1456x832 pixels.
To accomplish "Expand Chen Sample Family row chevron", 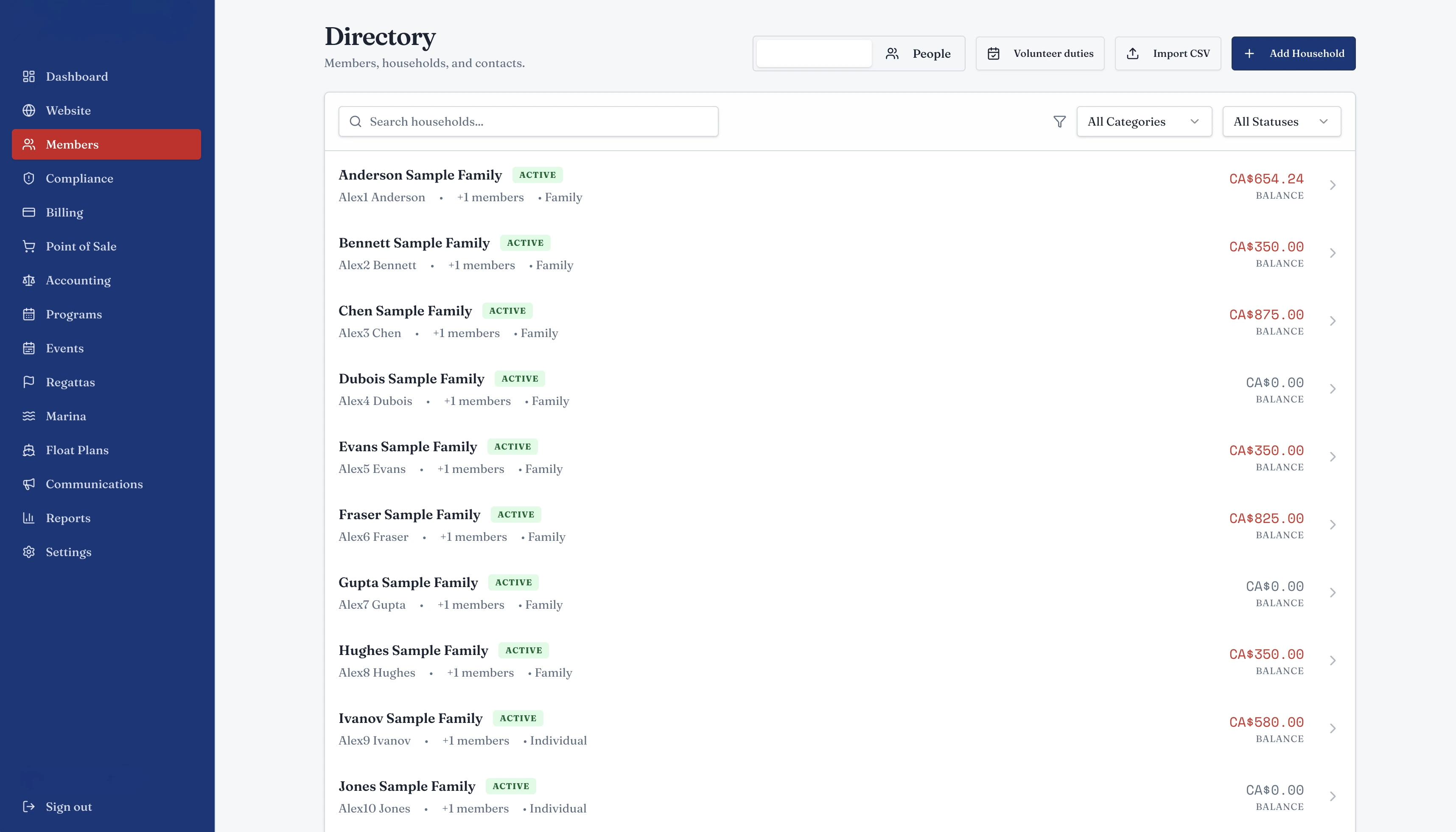I will (x=1333, y=321).
